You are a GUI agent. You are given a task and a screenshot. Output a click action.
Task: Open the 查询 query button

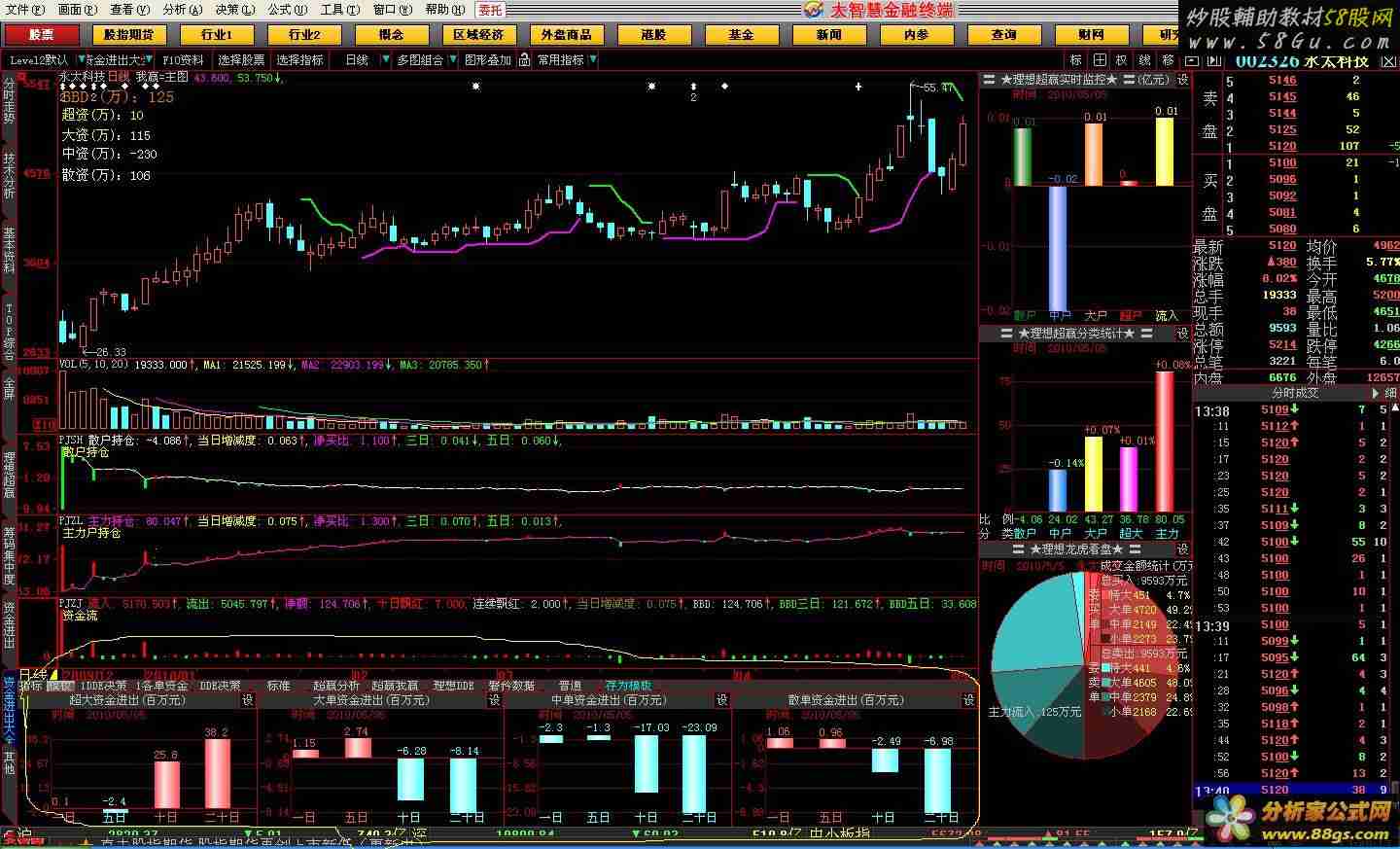[1004, 34]
